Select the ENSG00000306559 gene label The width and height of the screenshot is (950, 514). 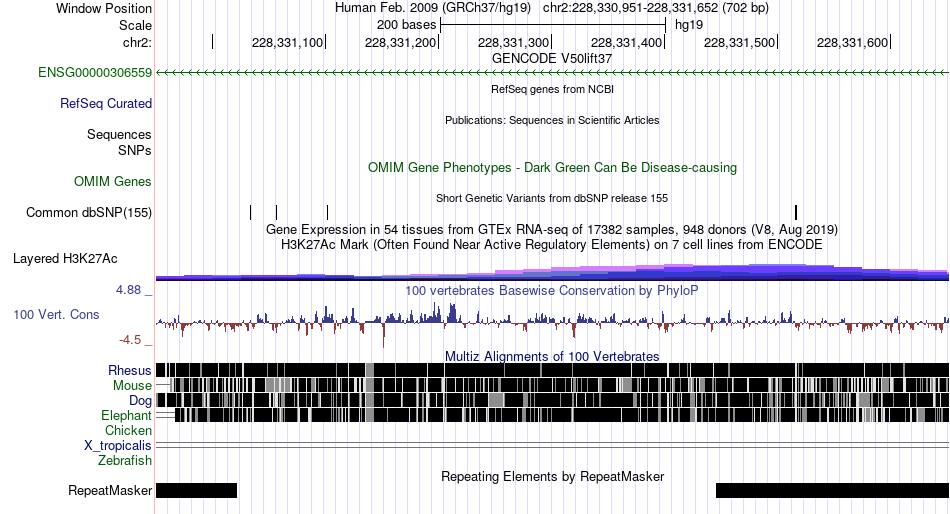click(x=95, y=73)
